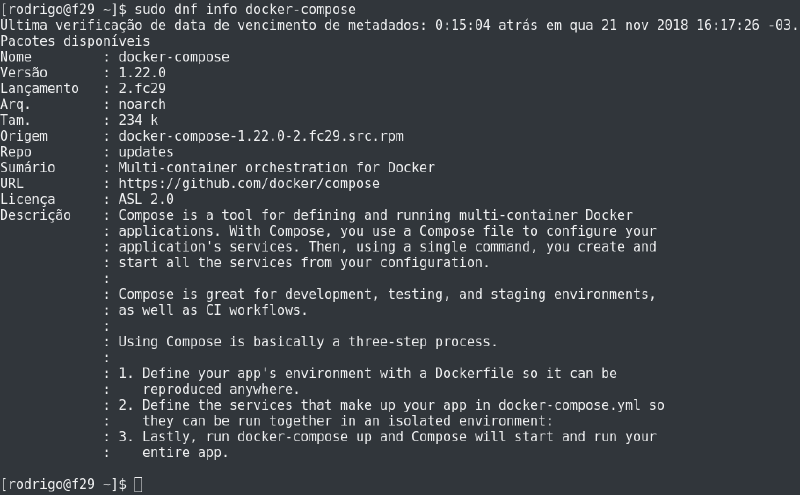Click the 'Pacotes disponíveis' heading line

76,42
